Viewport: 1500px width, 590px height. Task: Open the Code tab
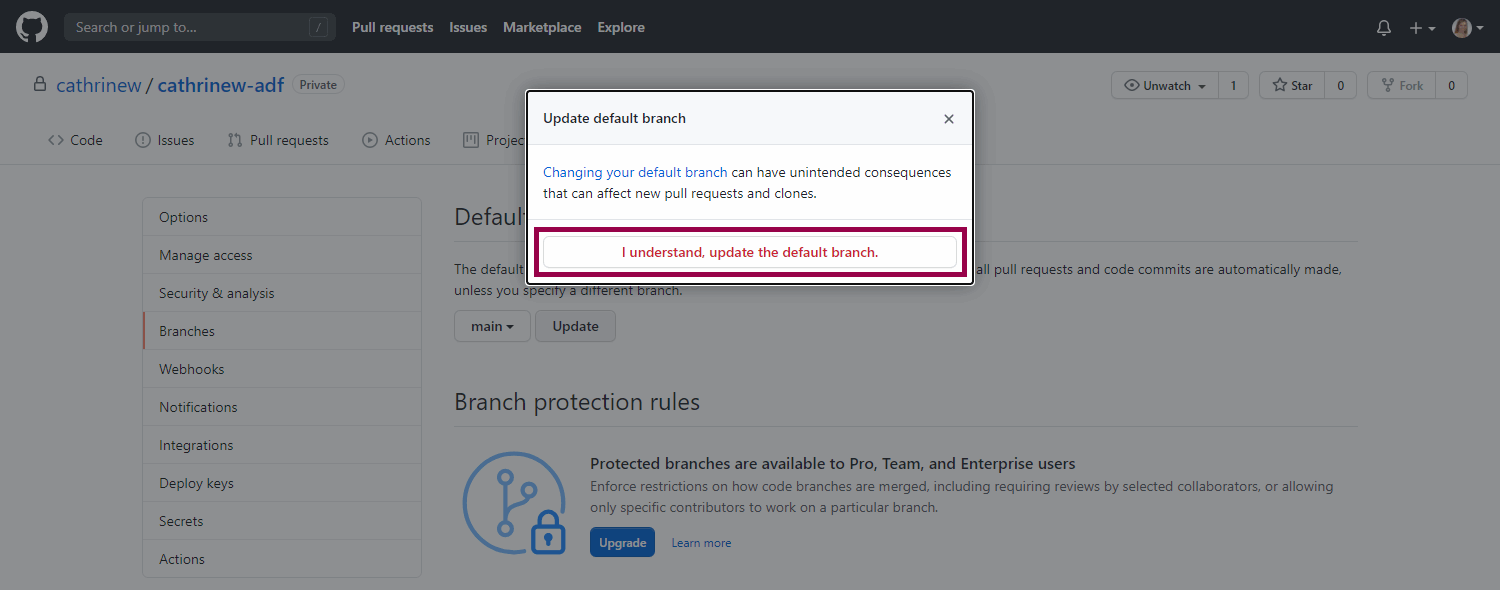click(75, 140)
